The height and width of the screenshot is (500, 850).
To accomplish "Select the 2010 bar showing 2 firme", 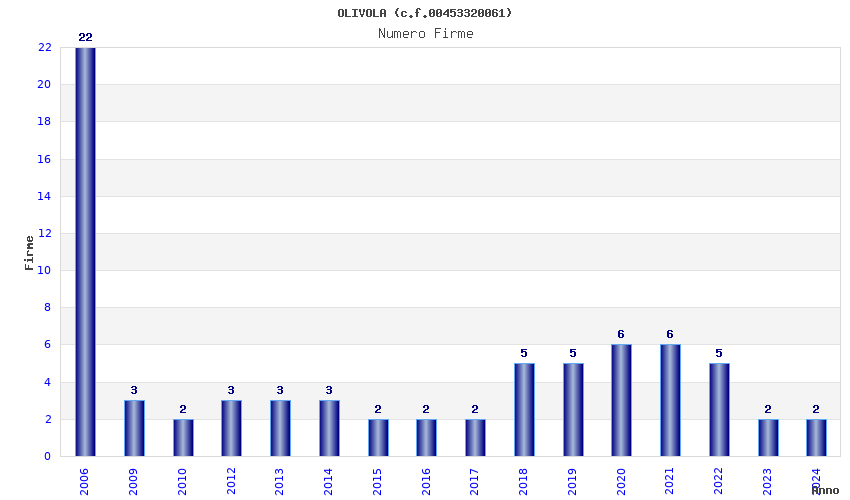I will (183, 438).
